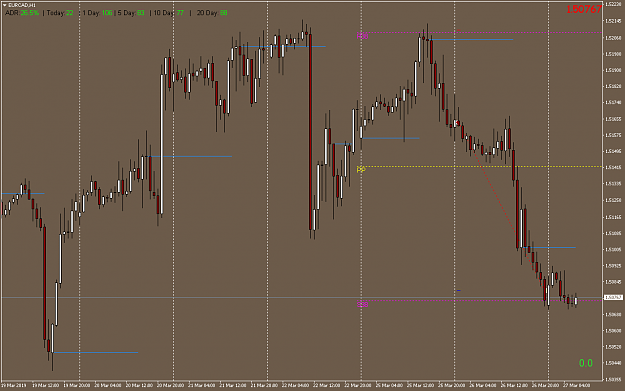Click the Today: 22 range value
The image size is (625, 391).
coord(60,13)
